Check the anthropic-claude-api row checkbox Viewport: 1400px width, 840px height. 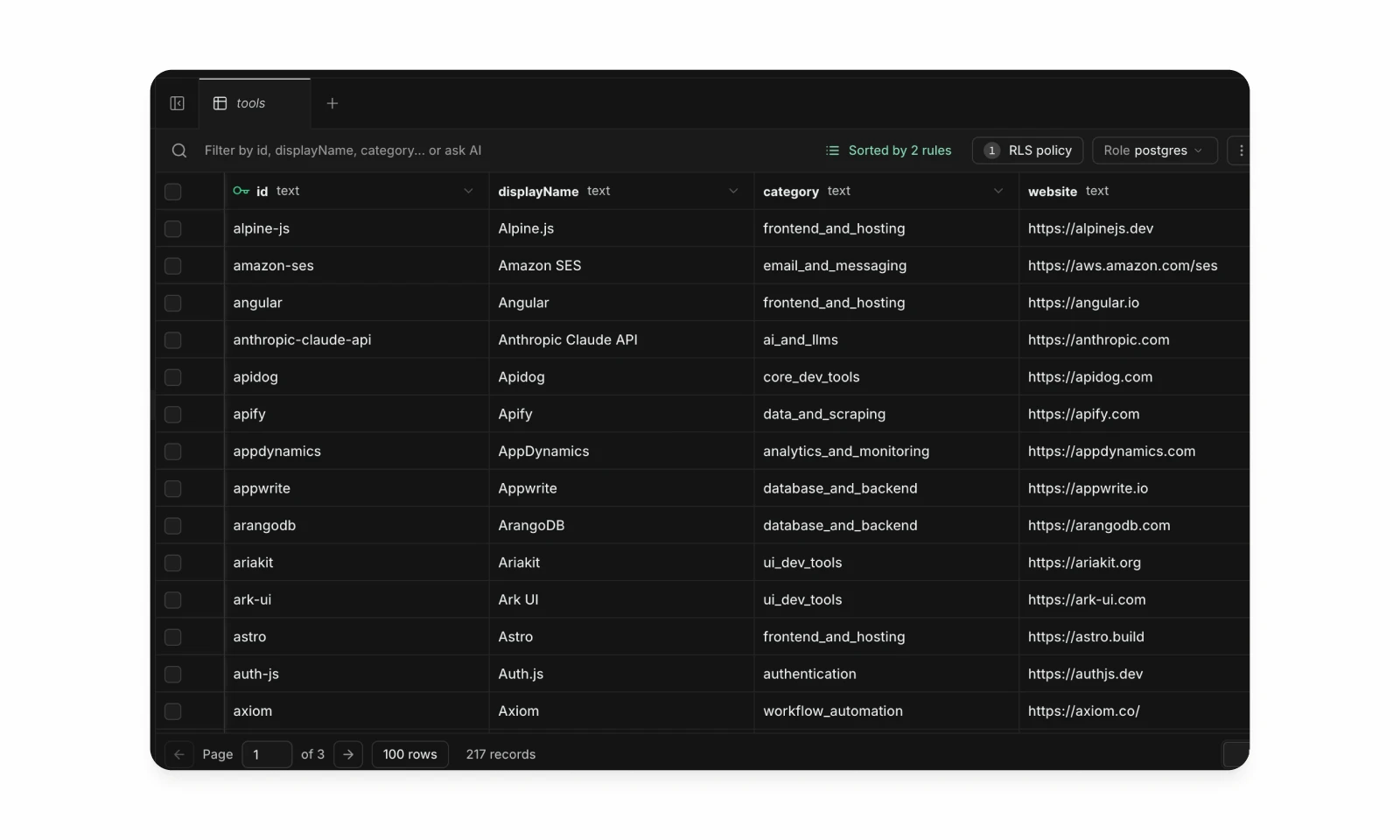coord(173,340)
